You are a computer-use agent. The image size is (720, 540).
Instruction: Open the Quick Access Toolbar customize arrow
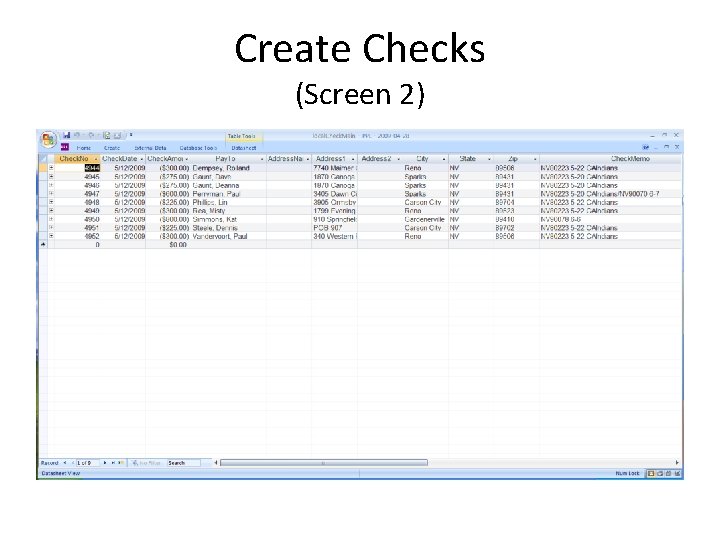[131, 135]
